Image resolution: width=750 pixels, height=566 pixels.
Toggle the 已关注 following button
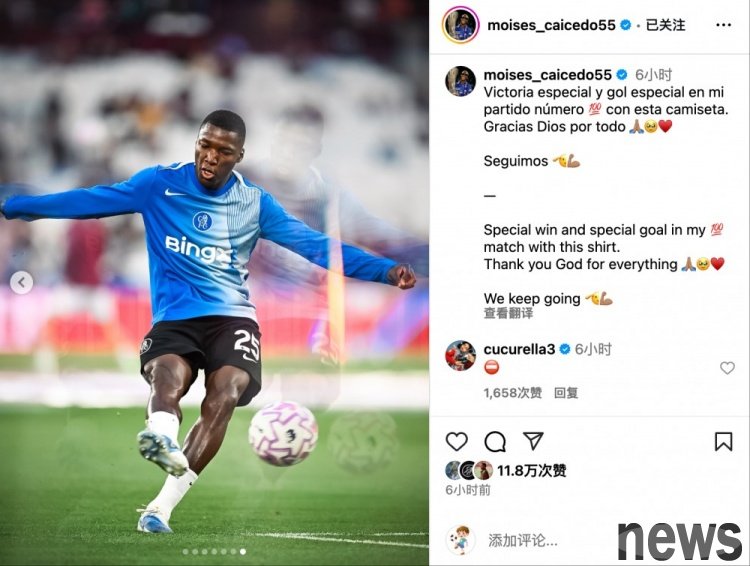[665, 25]
